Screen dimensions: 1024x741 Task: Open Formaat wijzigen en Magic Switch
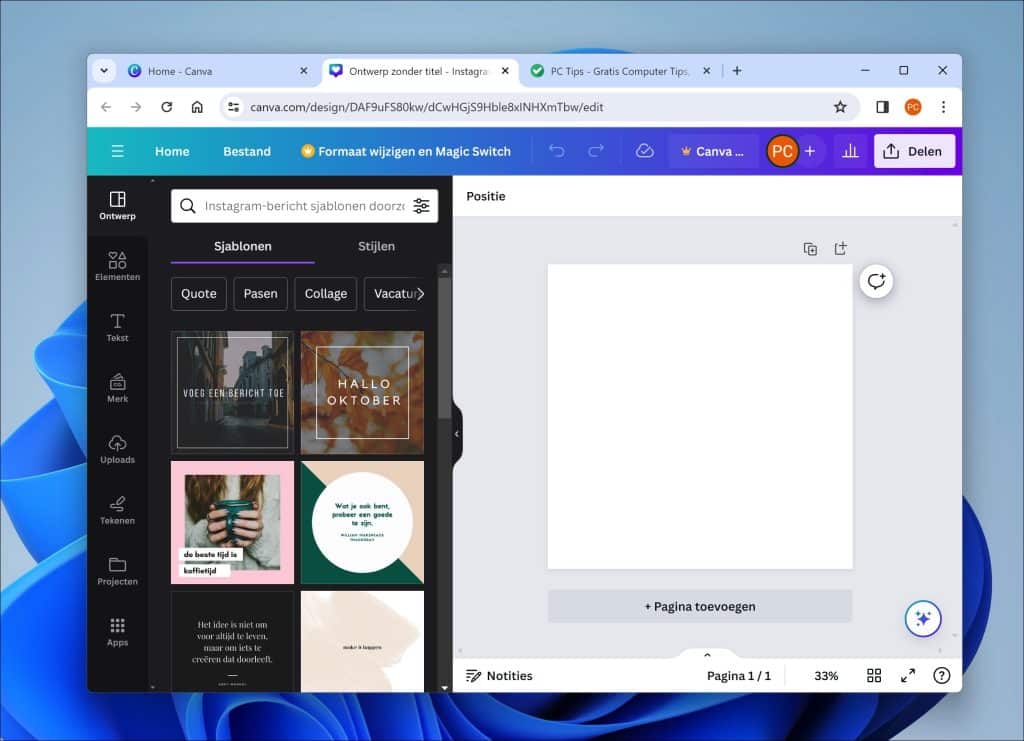406,151
